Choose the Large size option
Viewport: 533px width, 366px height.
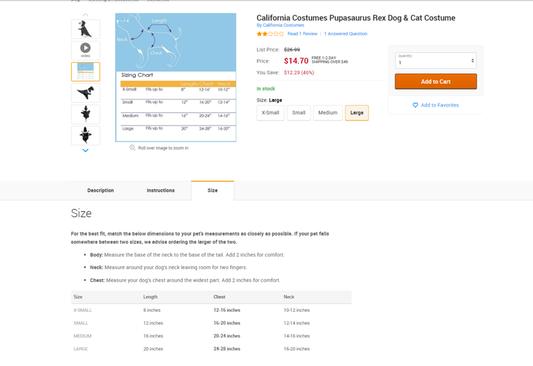357,113
